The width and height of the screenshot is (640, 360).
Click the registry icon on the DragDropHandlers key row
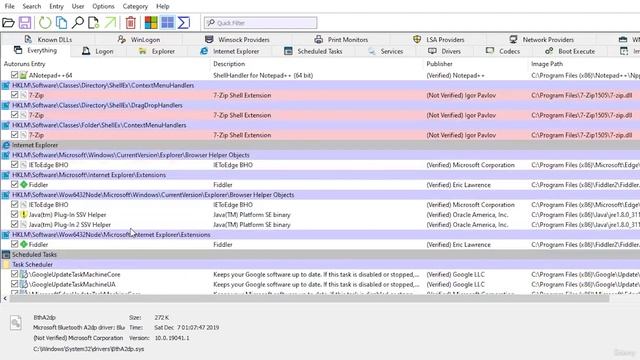pos(6,105)
